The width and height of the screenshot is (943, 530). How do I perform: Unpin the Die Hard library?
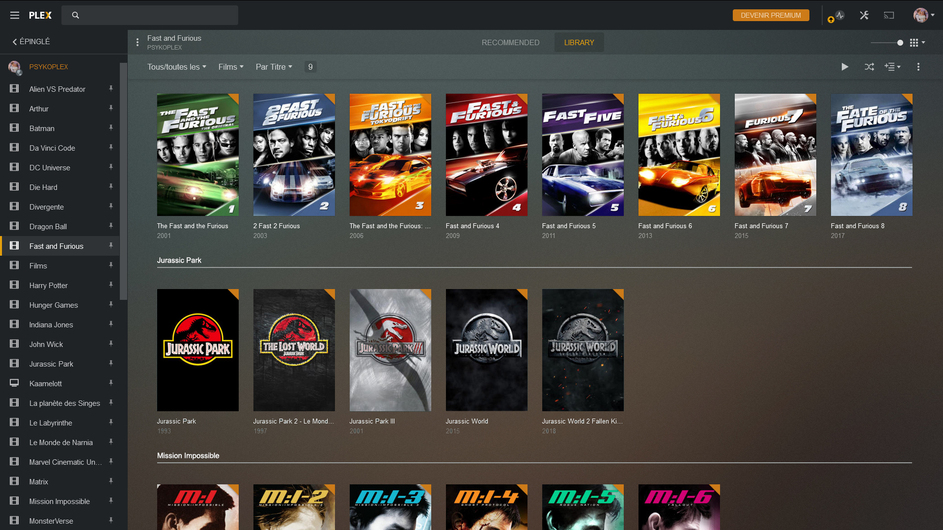(111, 187)
